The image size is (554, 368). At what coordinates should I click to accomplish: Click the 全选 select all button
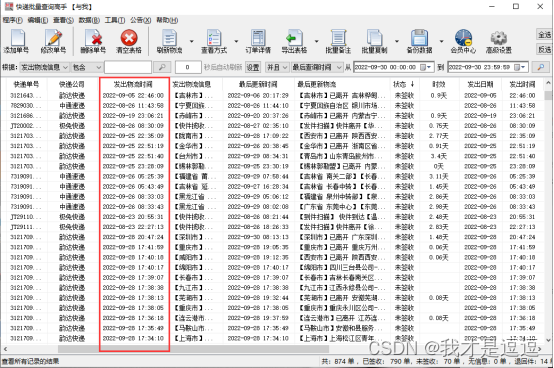(544, 35)
